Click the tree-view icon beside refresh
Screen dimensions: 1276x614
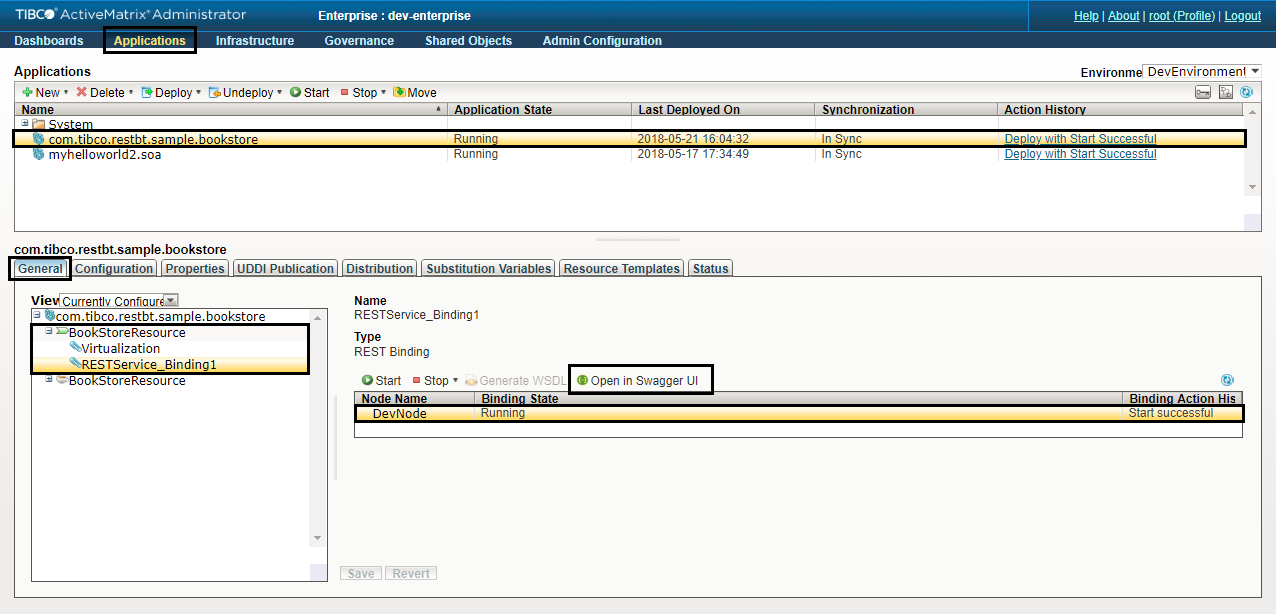point(1225,92)
